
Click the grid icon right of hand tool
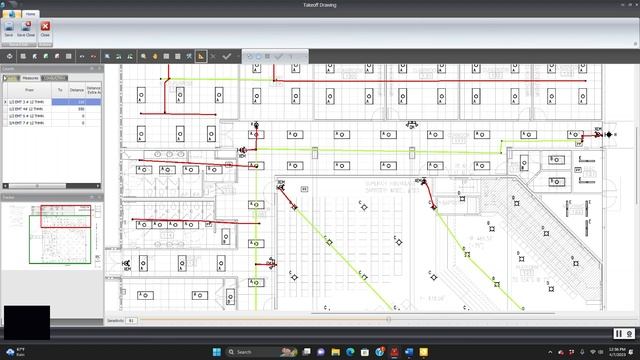click(167, 56)
